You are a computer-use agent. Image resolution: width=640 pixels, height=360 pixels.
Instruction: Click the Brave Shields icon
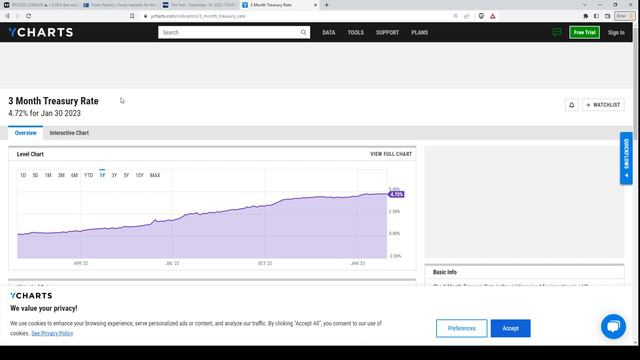481,16
